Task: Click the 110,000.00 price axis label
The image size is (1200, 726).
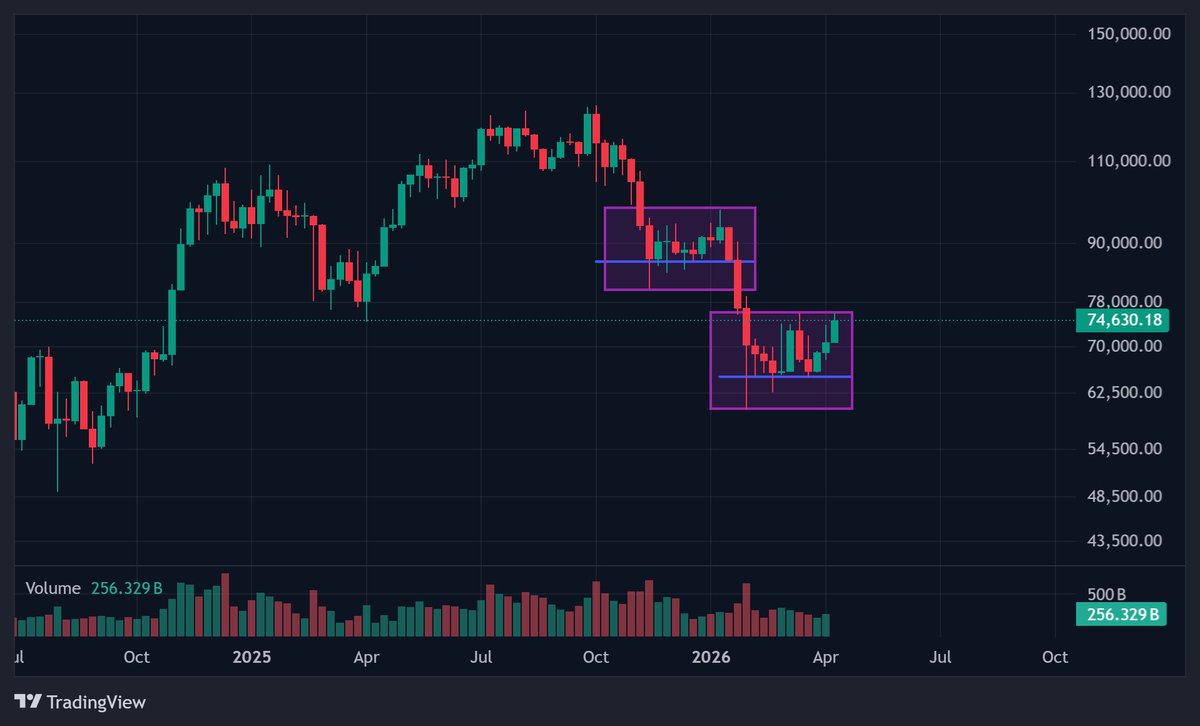Action: coord(1129,160)
